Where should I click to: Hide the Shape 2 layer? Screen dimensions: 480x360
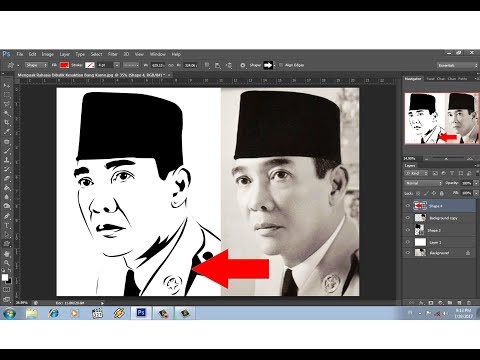(x=408, y=230)
